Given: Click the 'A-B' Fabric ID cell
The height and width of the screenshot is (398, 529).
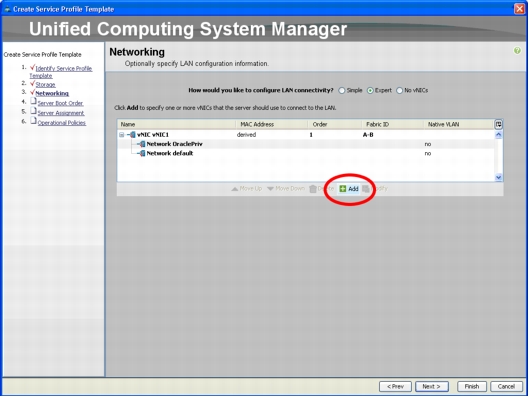Looking at the screenshot, I should tap(368, 135).
